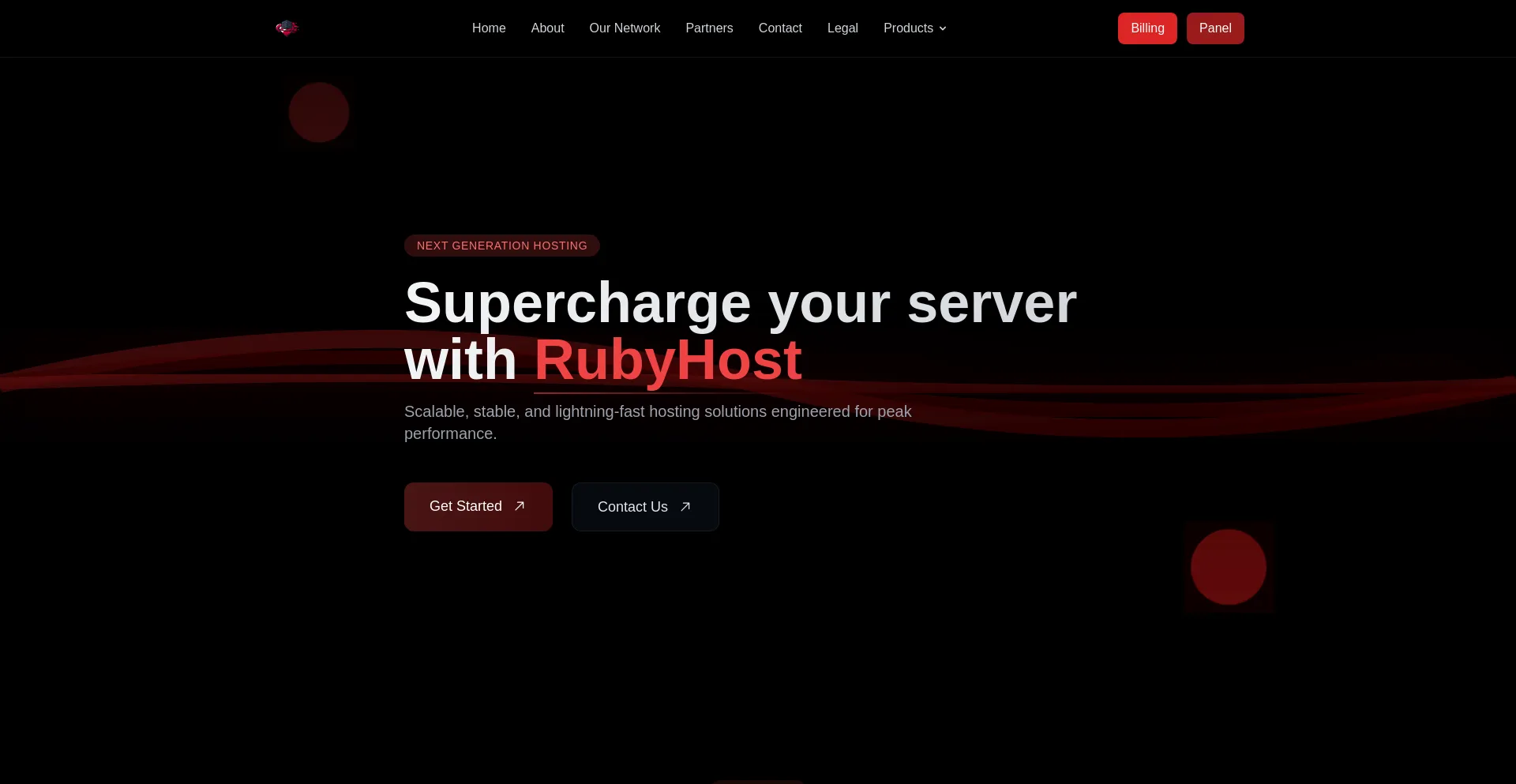The width and height of the screenshot is (1516, 784).
Task: Open the Contact nav link
Action: pyautogui.click(x=780, y=28)
